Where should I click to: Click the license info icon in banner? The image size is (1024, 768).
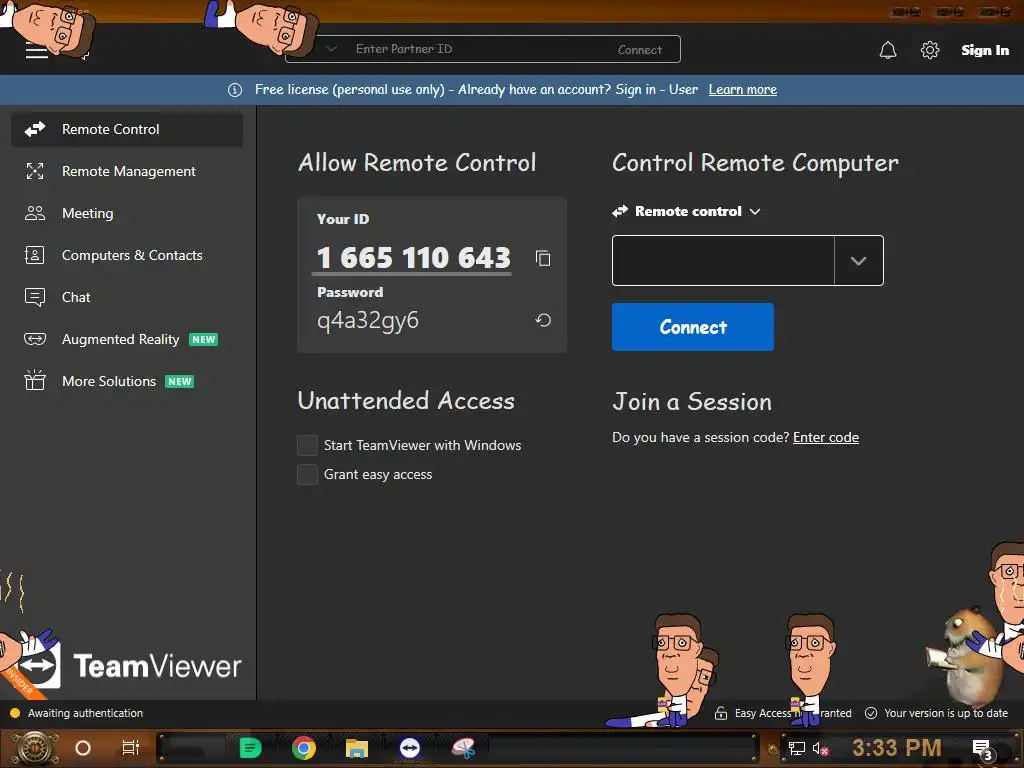(x=235, y=90)
